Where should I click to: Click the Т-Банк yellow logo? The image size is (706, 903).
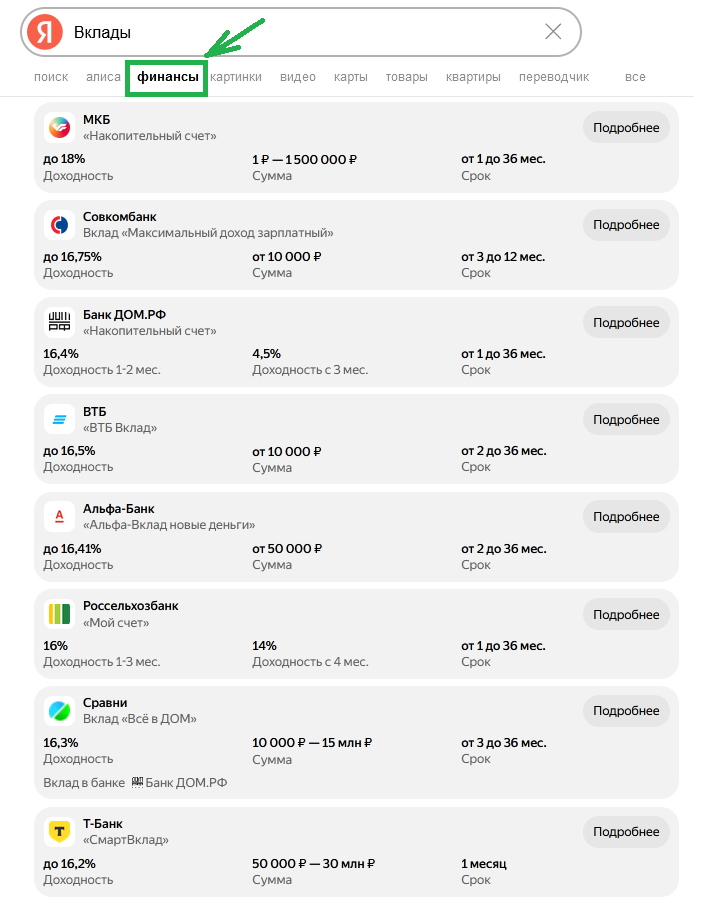point(59,831)
